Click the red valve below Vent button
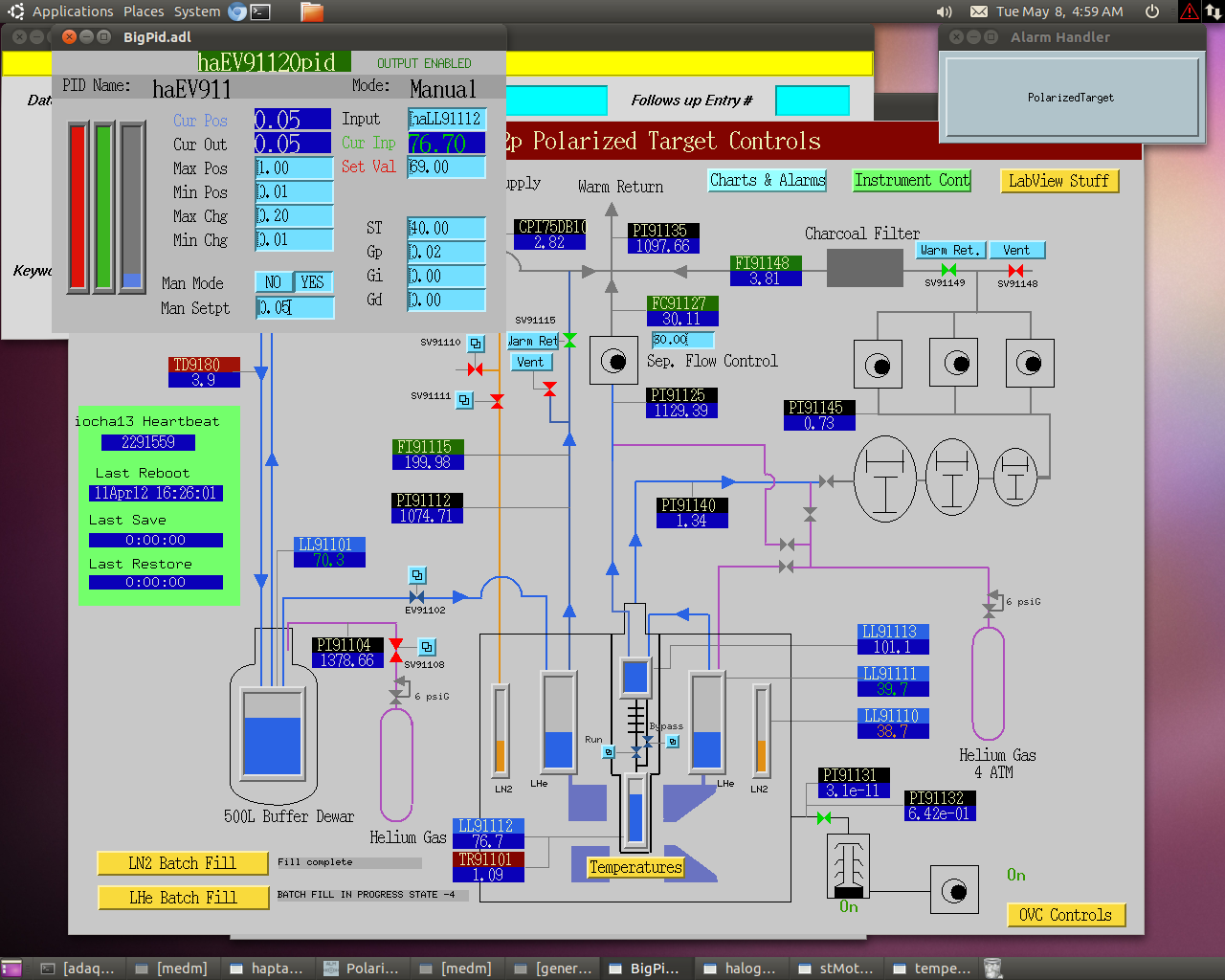 (x=549, y=388)
